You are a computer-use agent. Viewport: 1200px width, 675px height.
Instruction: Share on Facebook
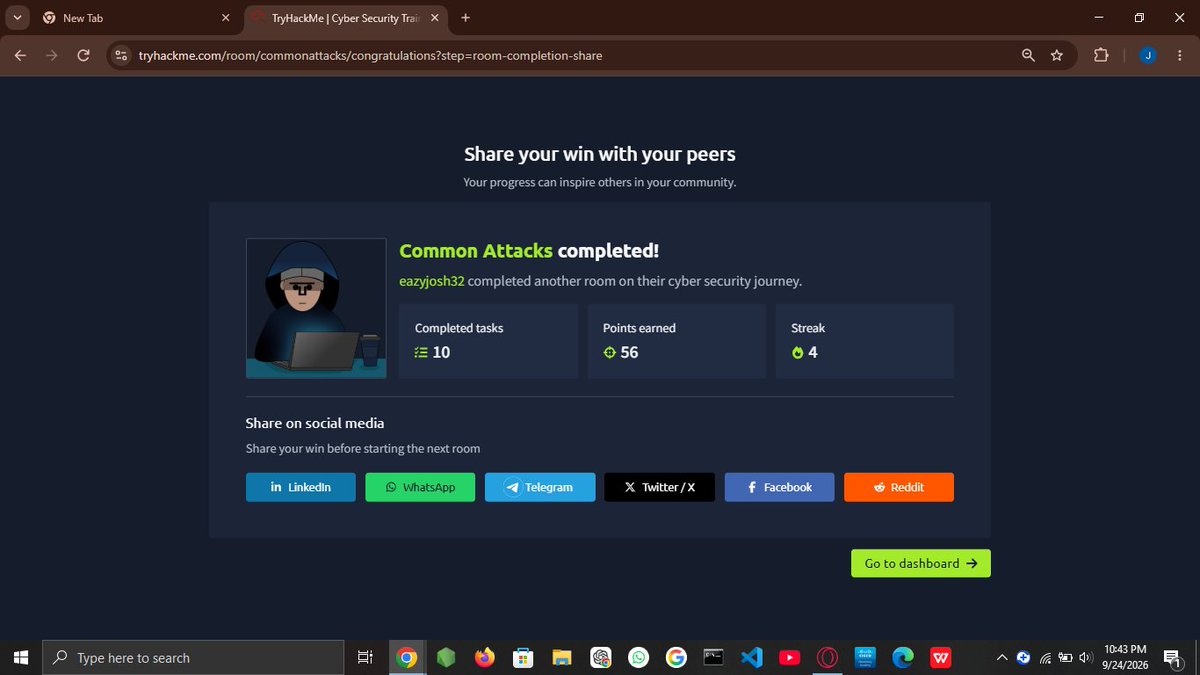[779, 487]
